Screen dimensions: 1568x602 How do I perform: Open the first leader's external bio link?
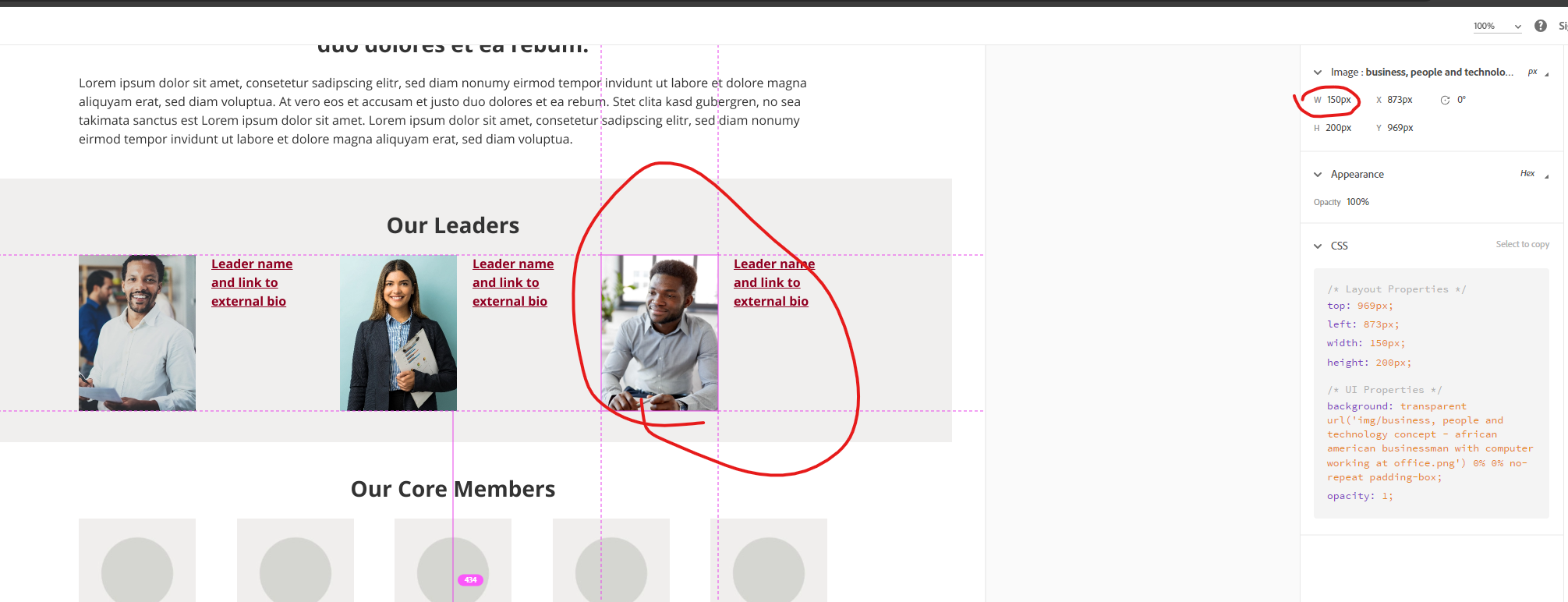[x=252, y=282]
